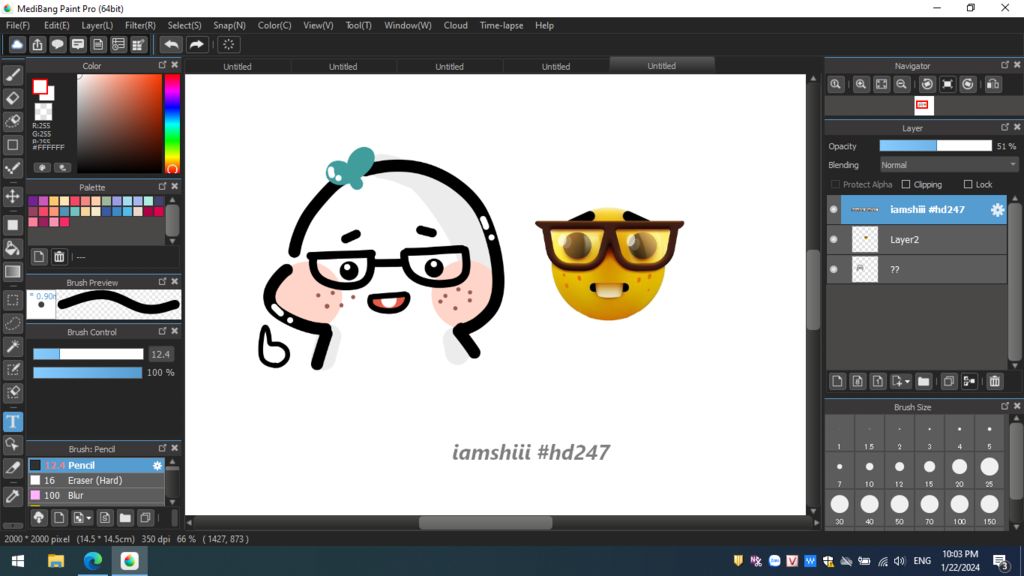
Task: Select the Text tool
Action: click(x=12, y=421)
